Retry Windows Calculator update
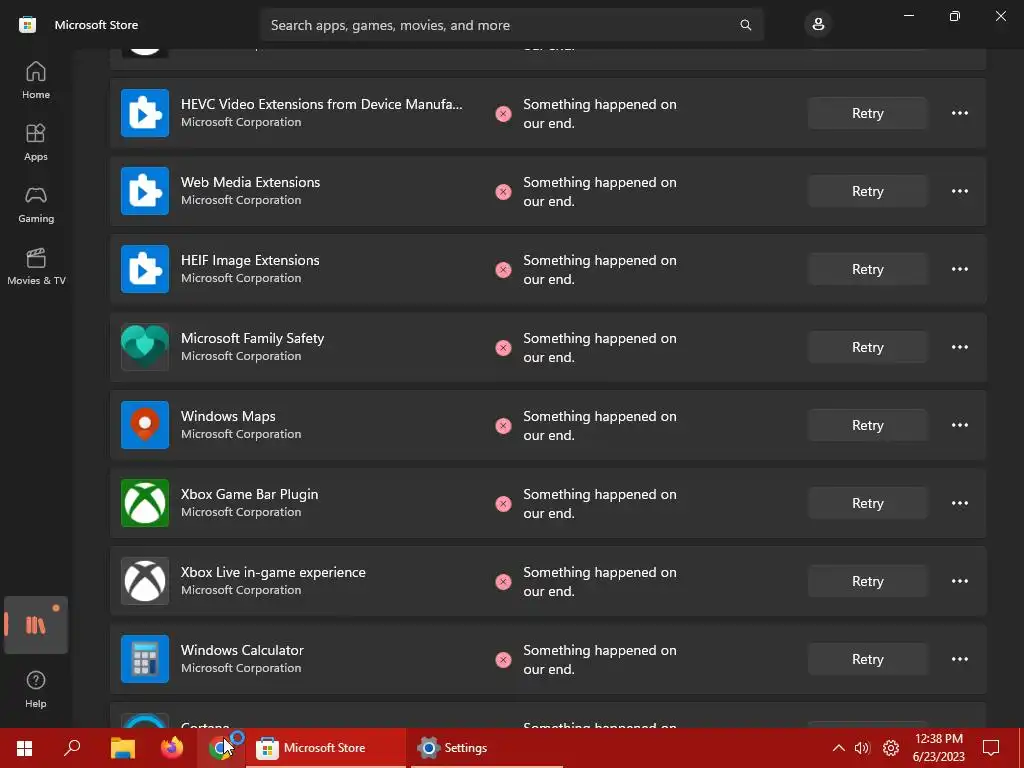Image resolution: width=1024 pixels, height=768 pixels. (x=867, y=659)
